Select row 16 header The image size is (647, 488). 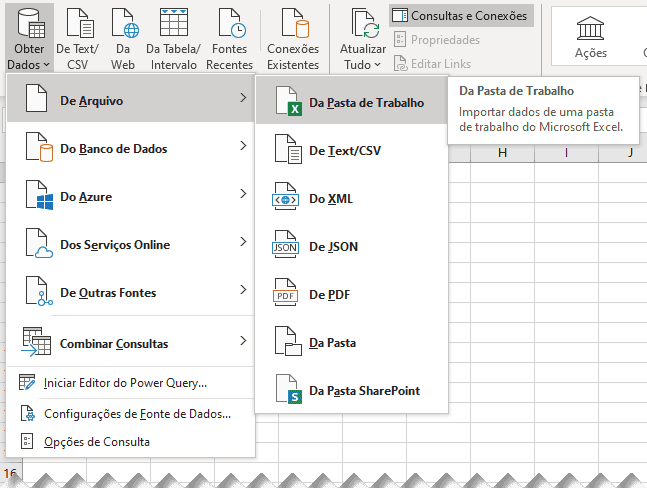point(11,473)
